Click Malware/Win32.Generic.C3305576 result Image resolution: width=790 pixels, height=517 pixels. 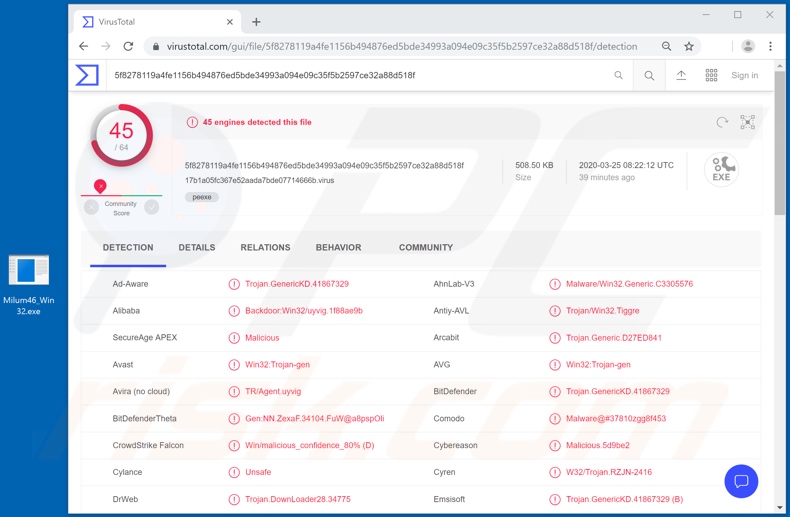pyautogui.click(x=629, y=284)
